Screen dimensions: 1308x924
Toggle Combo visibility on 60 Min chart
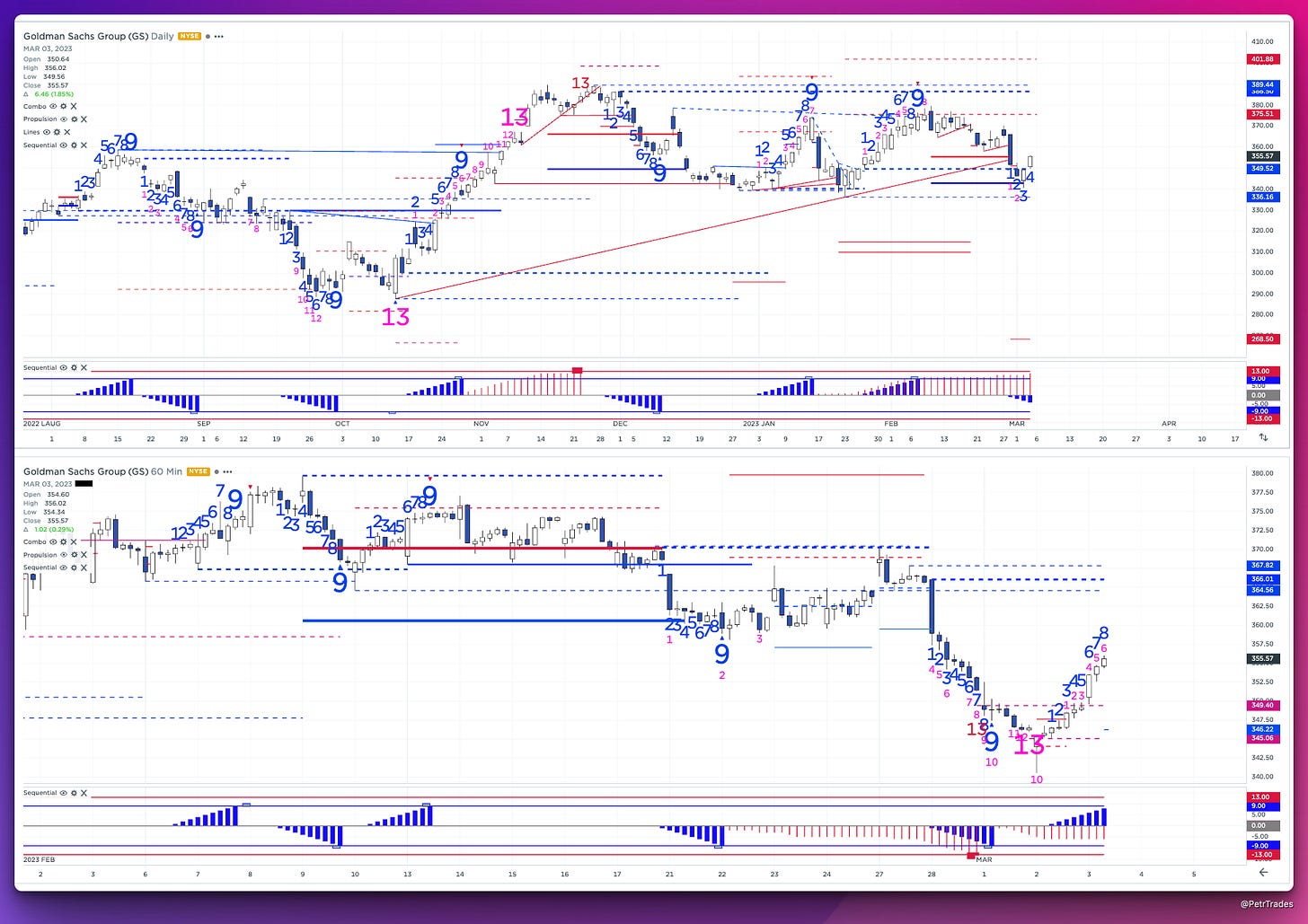tap(53, 542)
